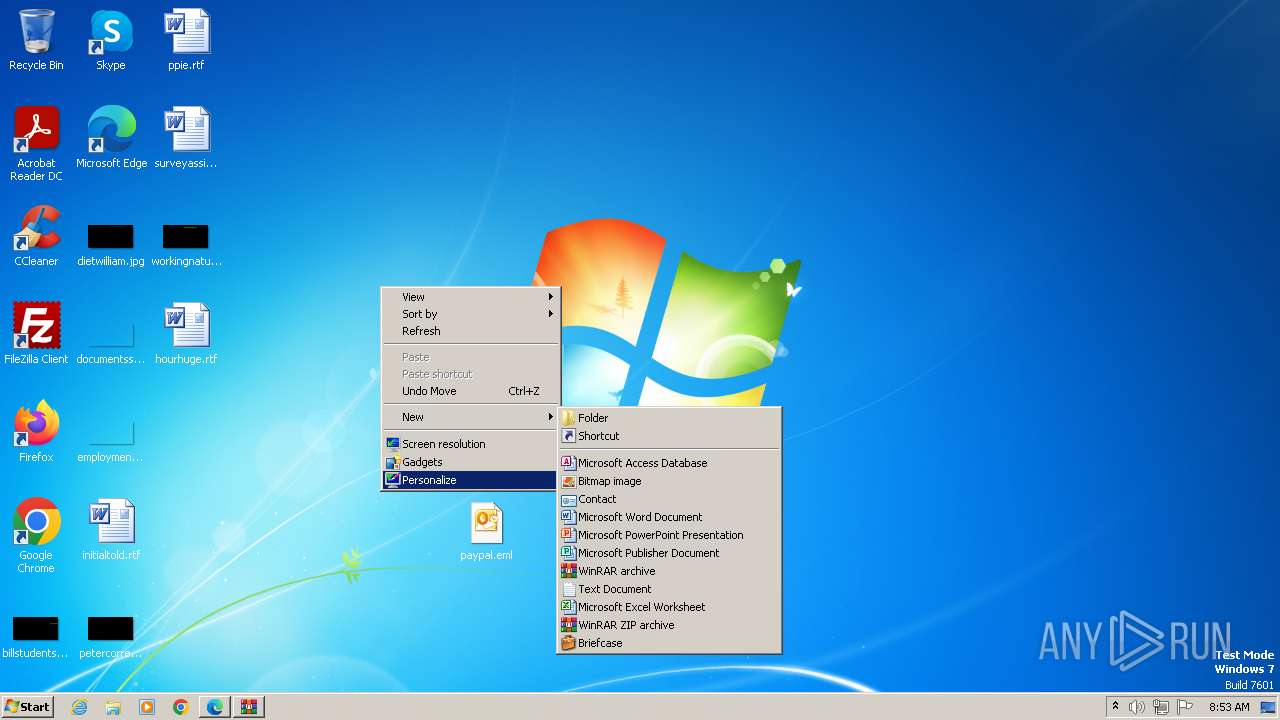Select the documentss... desktop file

111,344
